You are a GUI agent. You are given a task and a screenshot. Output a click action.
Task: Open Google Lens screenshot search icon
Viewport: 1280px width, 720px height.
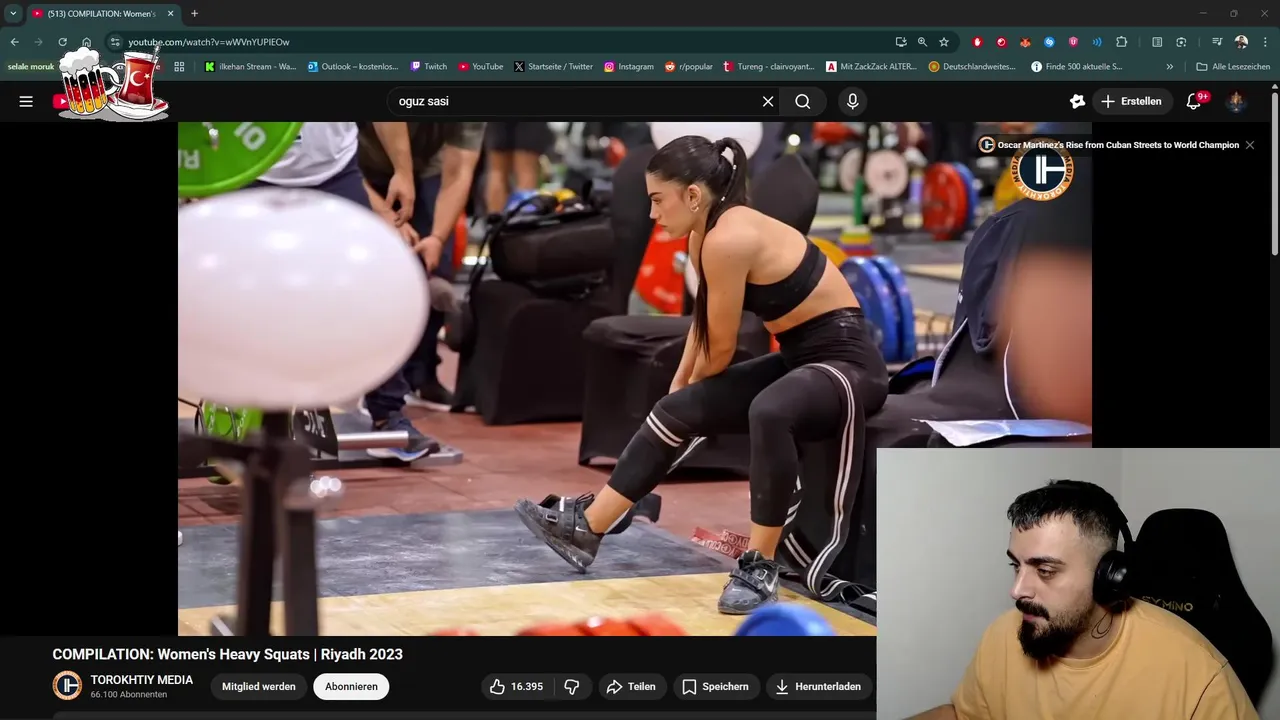click(1181, 42)
